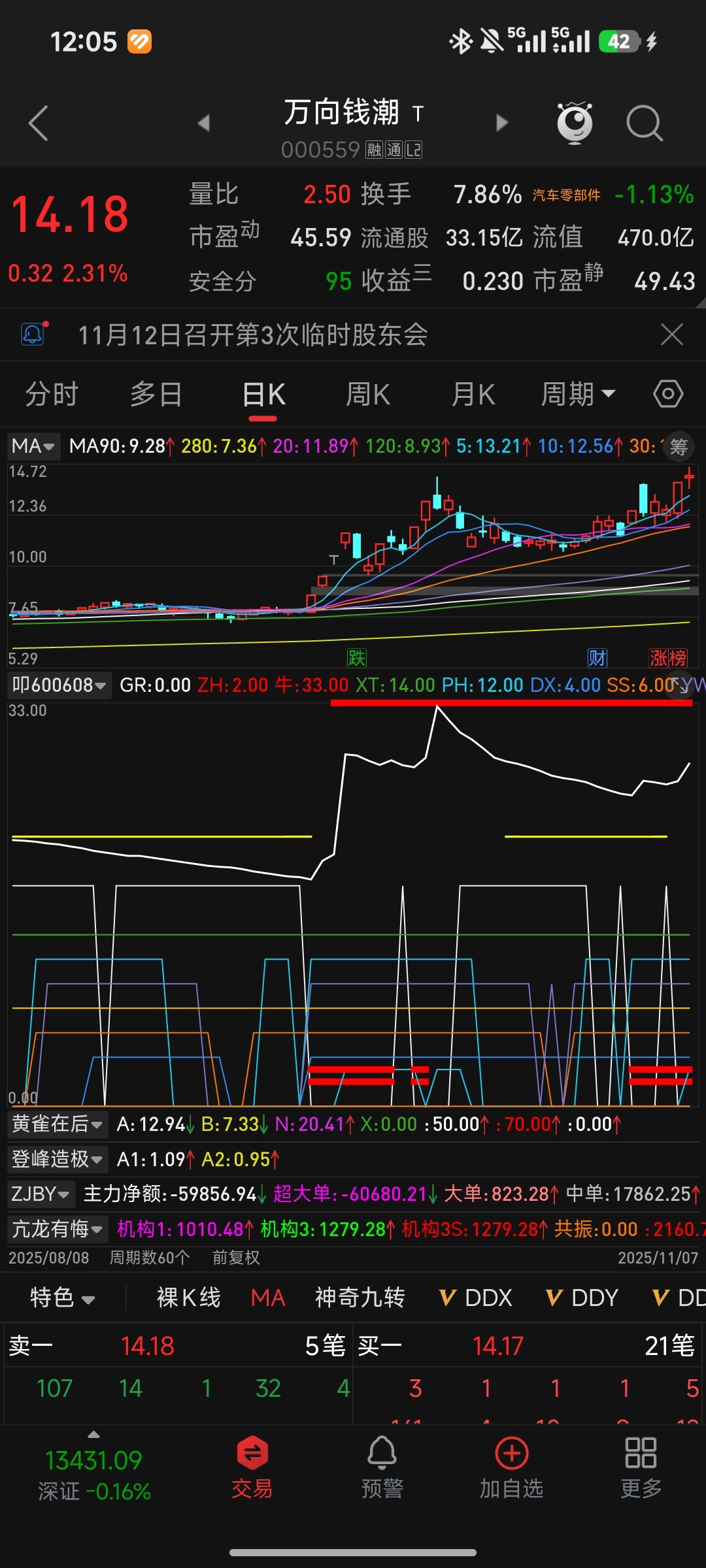706x1568 pixels.
Task: Tap the 14.18 current price
Action: (x=70, y=214)
